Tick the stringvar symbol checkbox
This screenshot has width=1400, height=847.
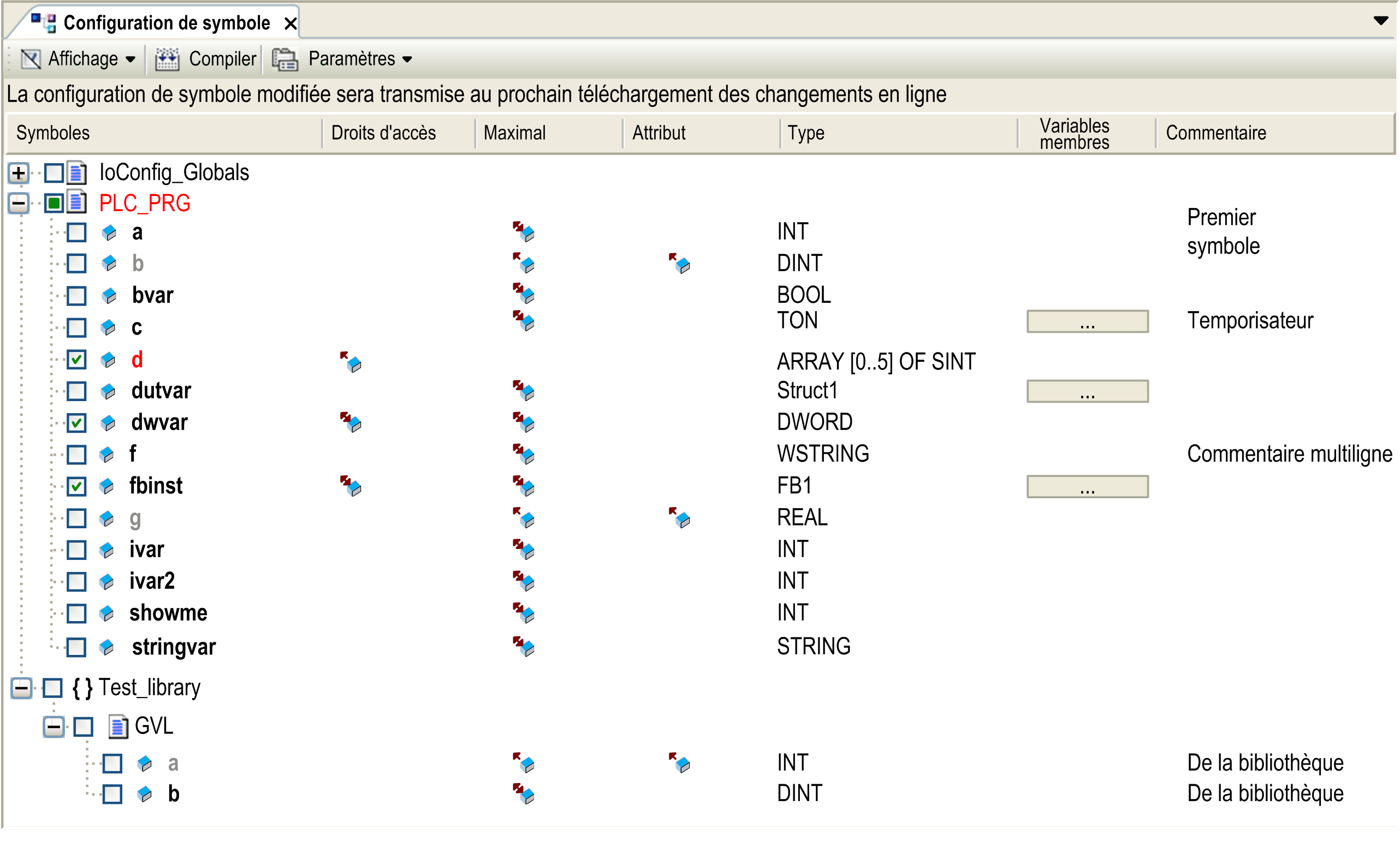(76, 647)
